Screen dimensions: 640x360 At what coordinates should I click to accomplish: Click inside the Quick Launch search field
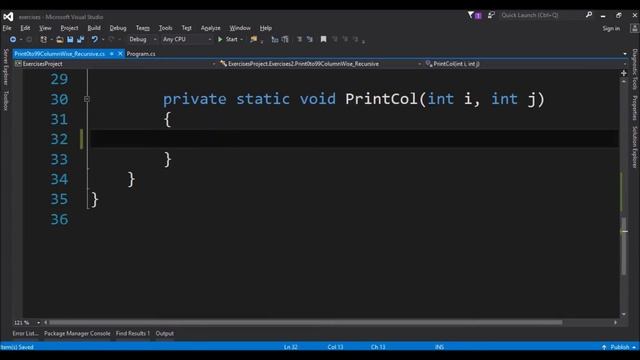pyautogui.click(x=541, y=15)
